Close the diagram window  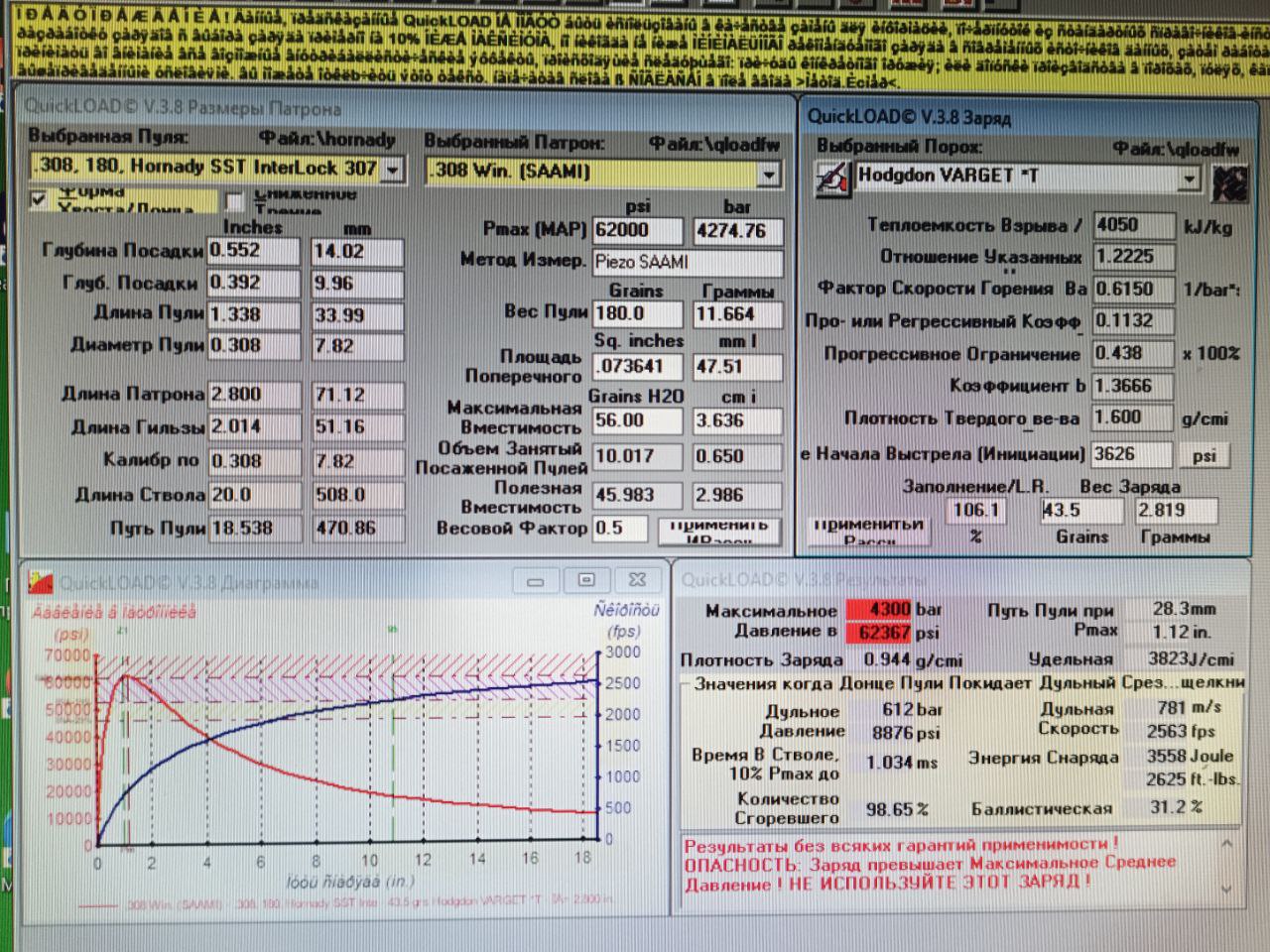tap(637, 580)
